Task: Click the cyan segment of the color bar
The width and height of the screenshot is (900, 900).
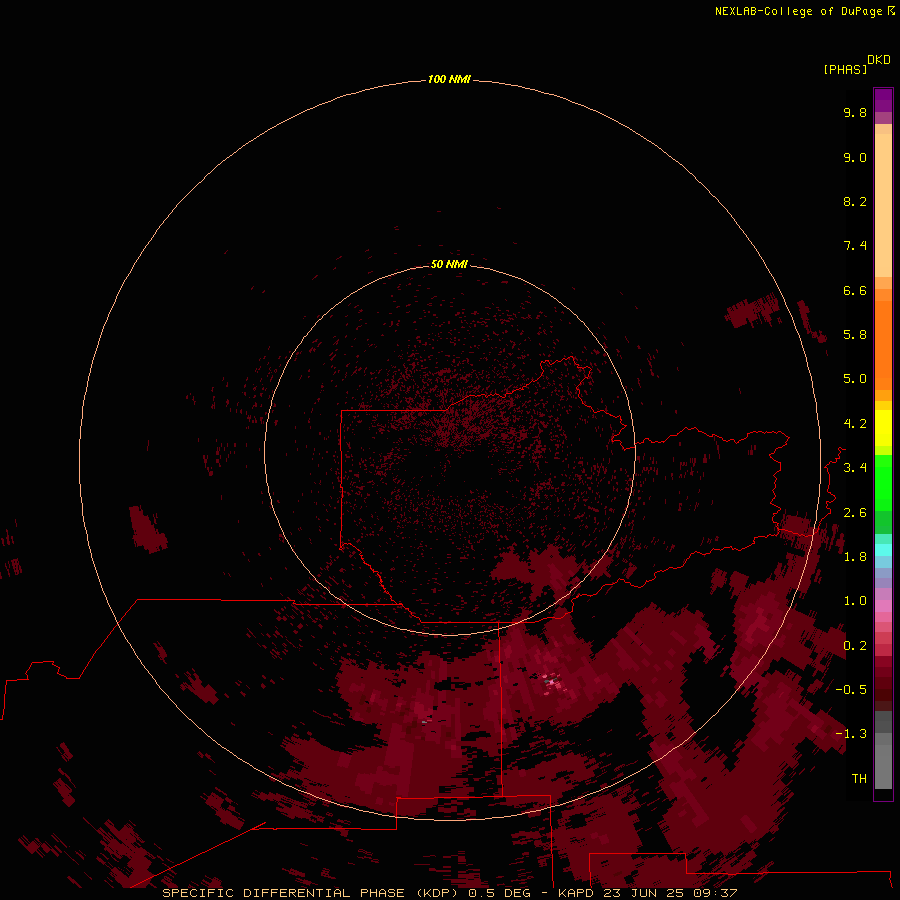Action: 883,550
